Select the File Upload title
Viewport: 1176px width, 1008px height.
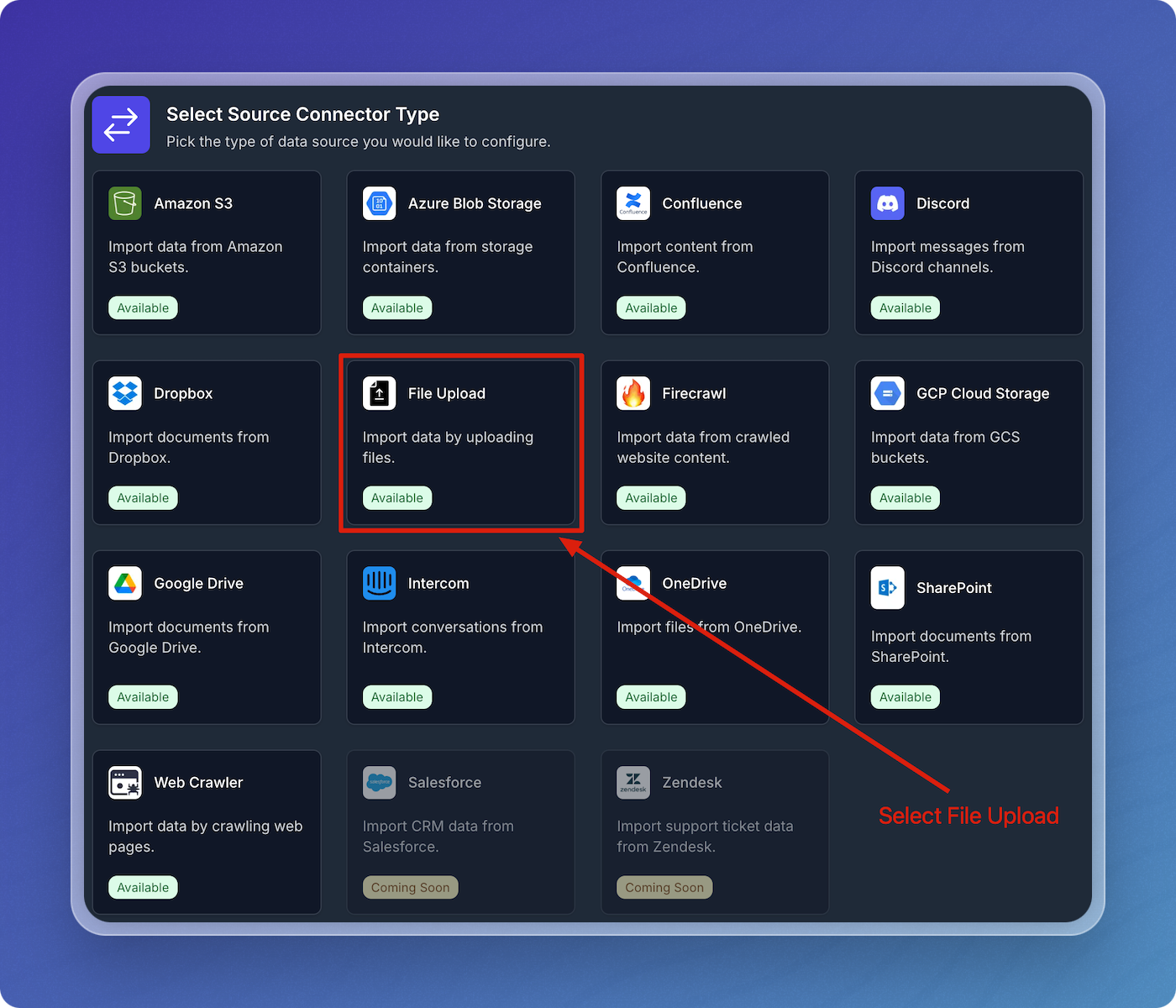pos(447,393)
